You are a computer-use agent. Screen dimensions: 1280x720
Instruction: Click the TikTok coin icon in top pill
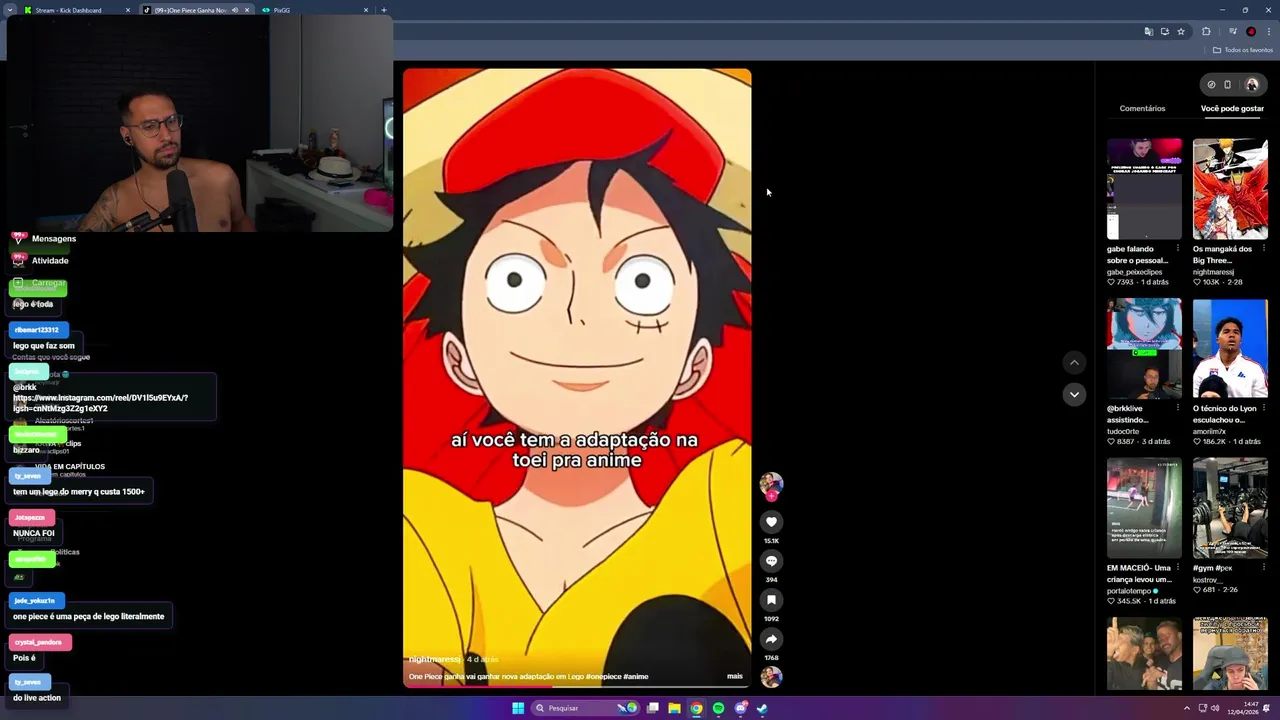[1211, 85]
